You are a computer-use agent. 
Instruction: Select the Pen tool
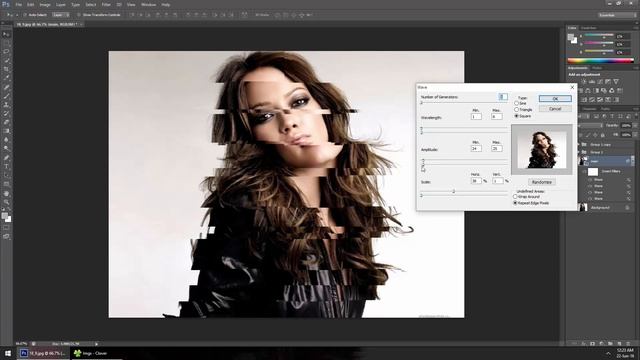click(6, 158)
